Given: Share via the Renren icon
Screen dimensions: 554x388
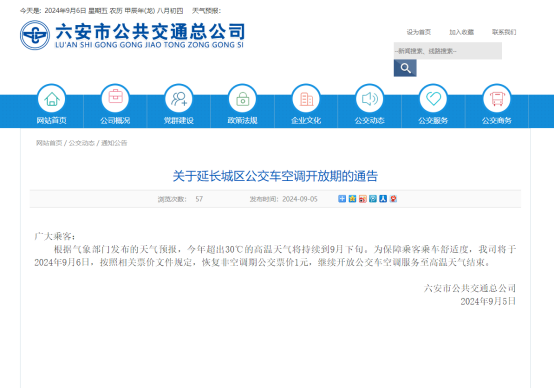Looking at the screenshot, I should (383, 199).
